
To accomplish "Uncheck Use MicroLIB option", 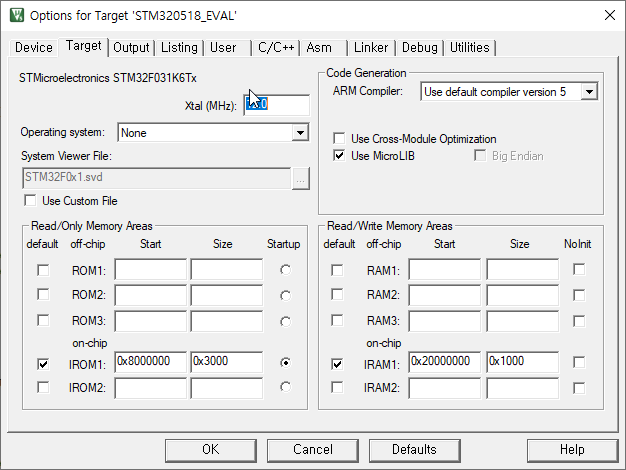I will tap(339, 156).
